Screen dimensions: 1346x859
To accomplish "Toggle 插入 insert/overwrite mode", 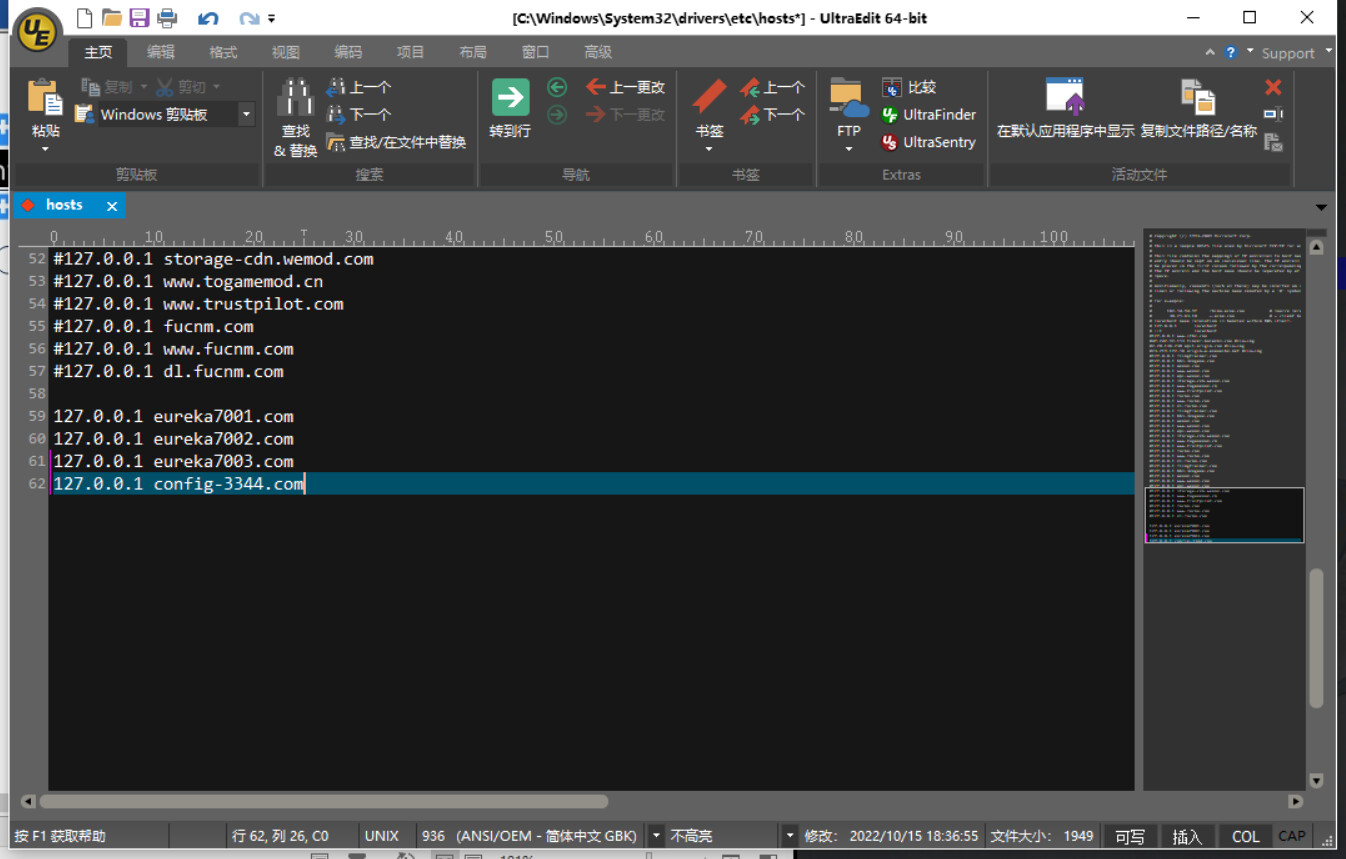I will [1187, 836].
